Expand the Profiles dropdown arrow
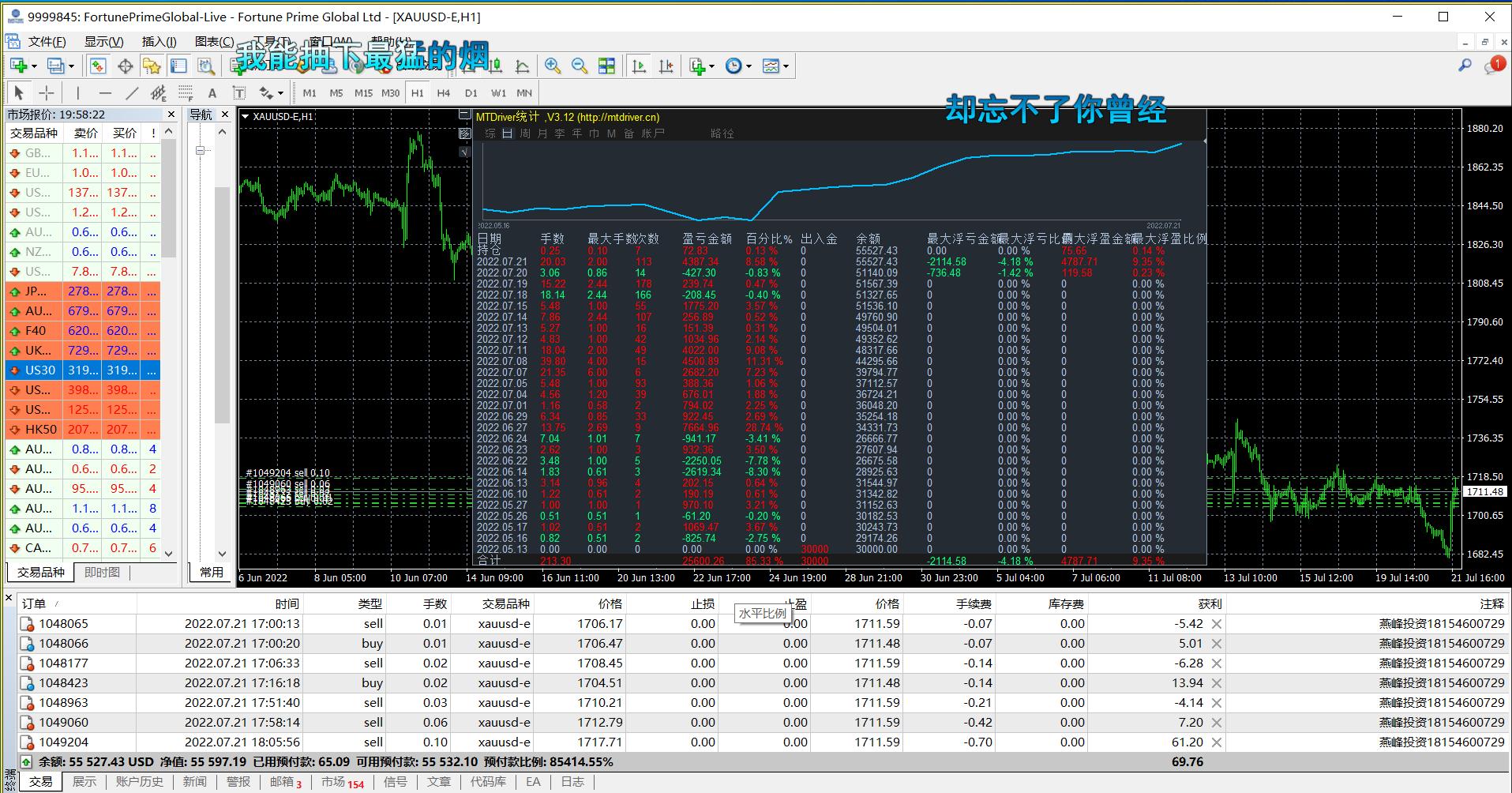This screenshot has width=1512, height=793. coord(71,66)
